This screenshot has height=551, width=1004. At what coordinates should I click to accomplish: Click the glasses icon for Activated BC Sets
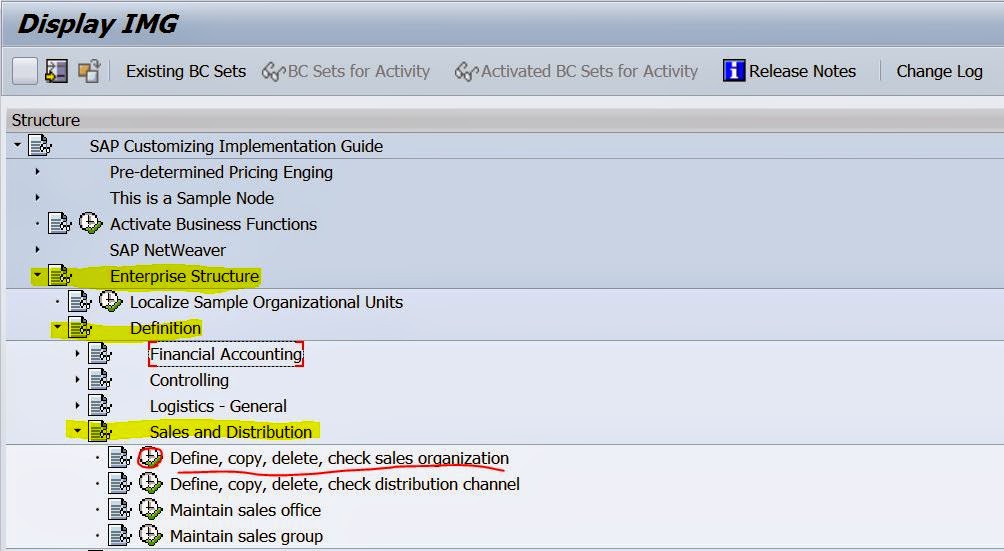[466, 72]
